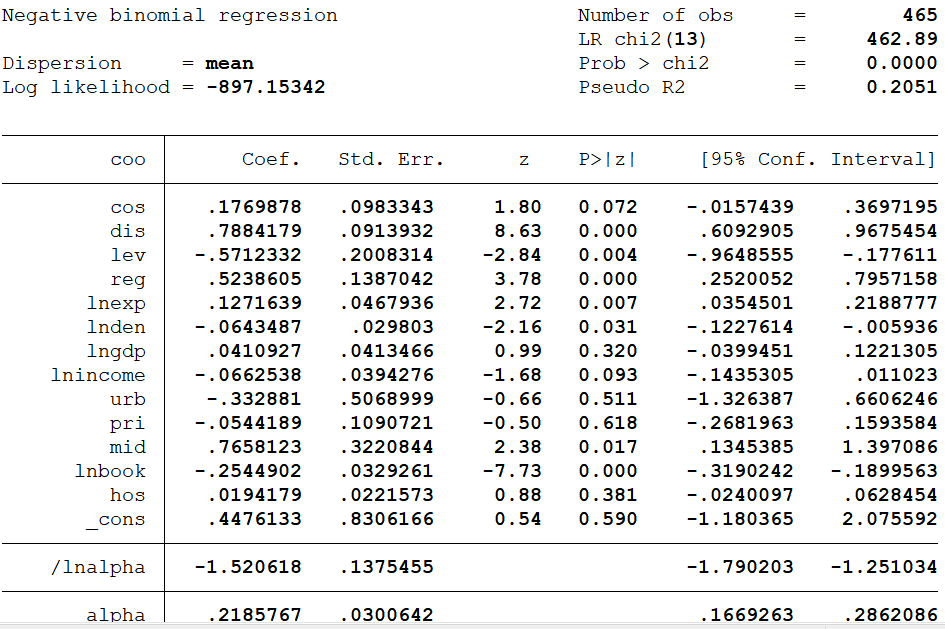Click _cons coefficient .4476133
Viewport: 945px width, 629px height.
(254, 519)
